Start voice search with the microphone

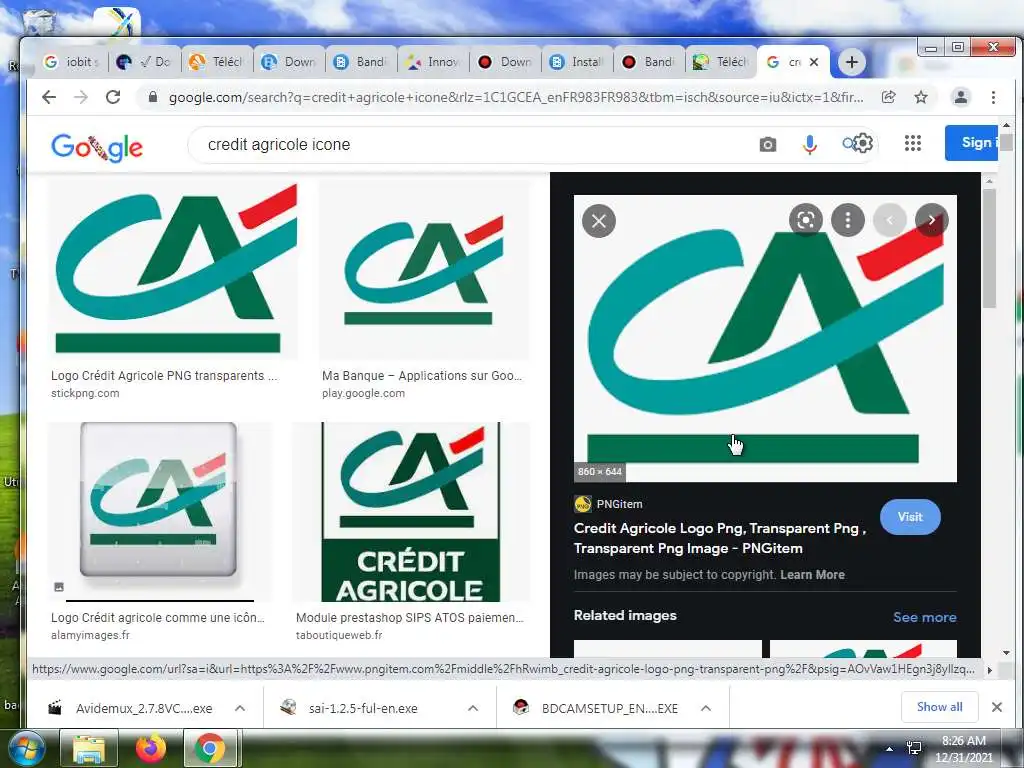pyautogui.click(x=810, y=144)
